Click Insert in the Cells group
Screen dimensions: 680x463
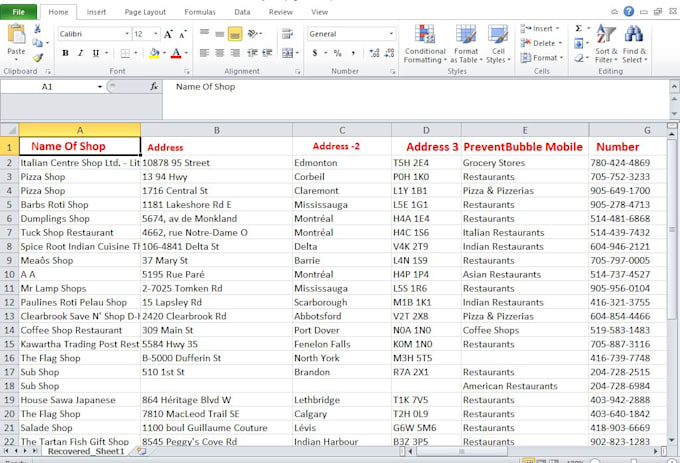pyautogui.click(x=540, y=29)
